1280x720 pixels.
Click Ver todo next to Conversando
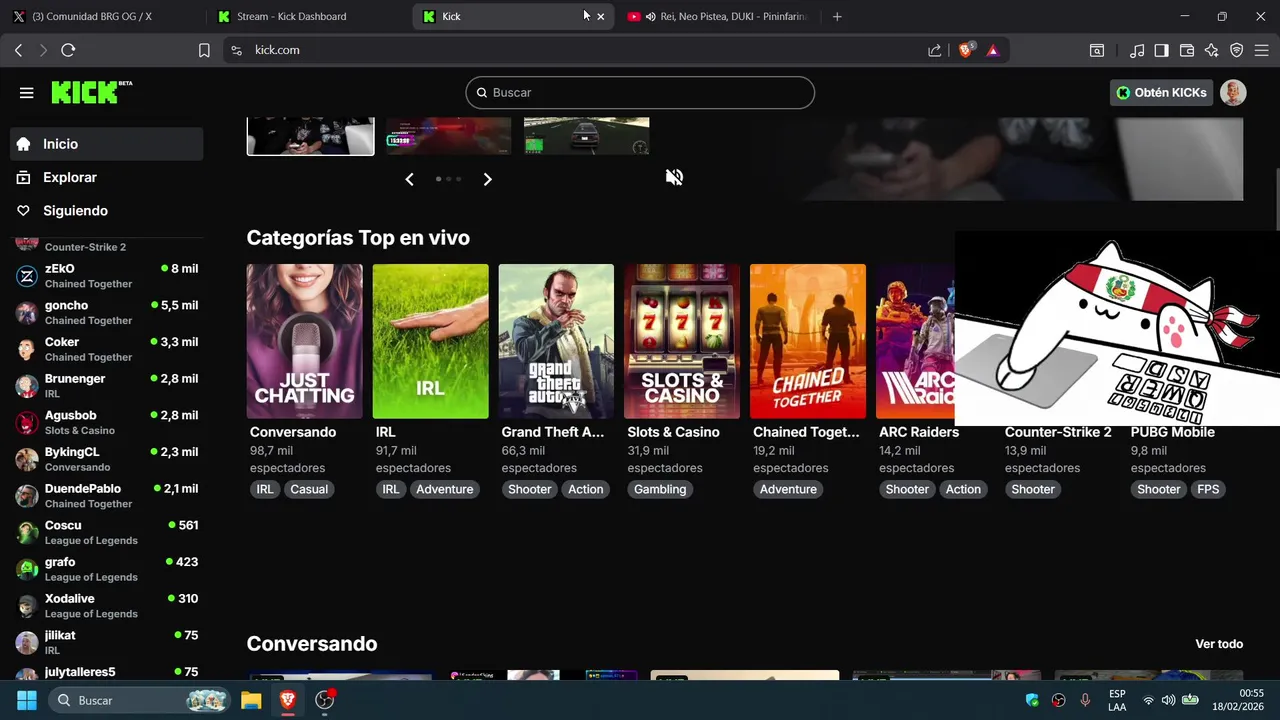pyautogui.click(x=1219, y=644)
